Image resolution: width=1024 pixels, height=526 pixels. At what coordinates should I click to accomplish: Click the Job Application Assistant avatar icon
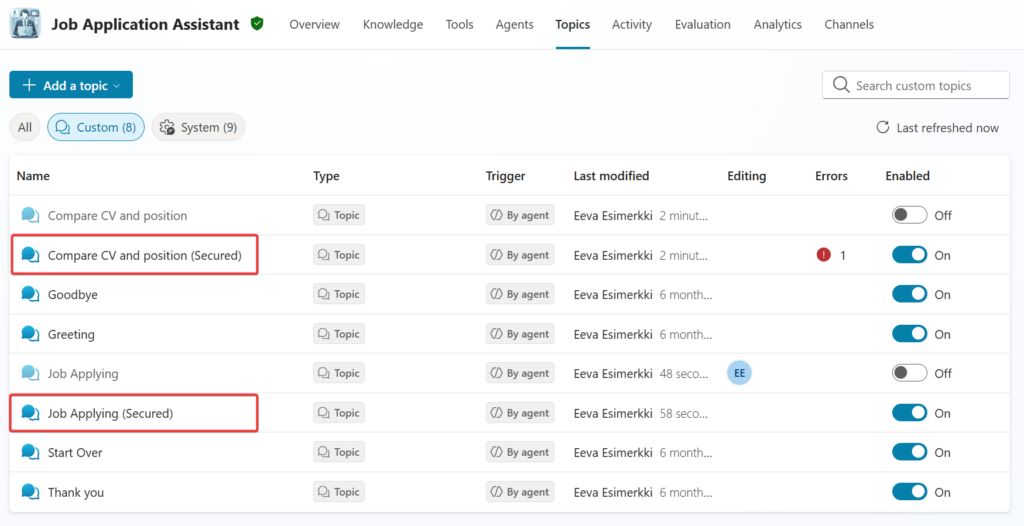tap(25, 24)
